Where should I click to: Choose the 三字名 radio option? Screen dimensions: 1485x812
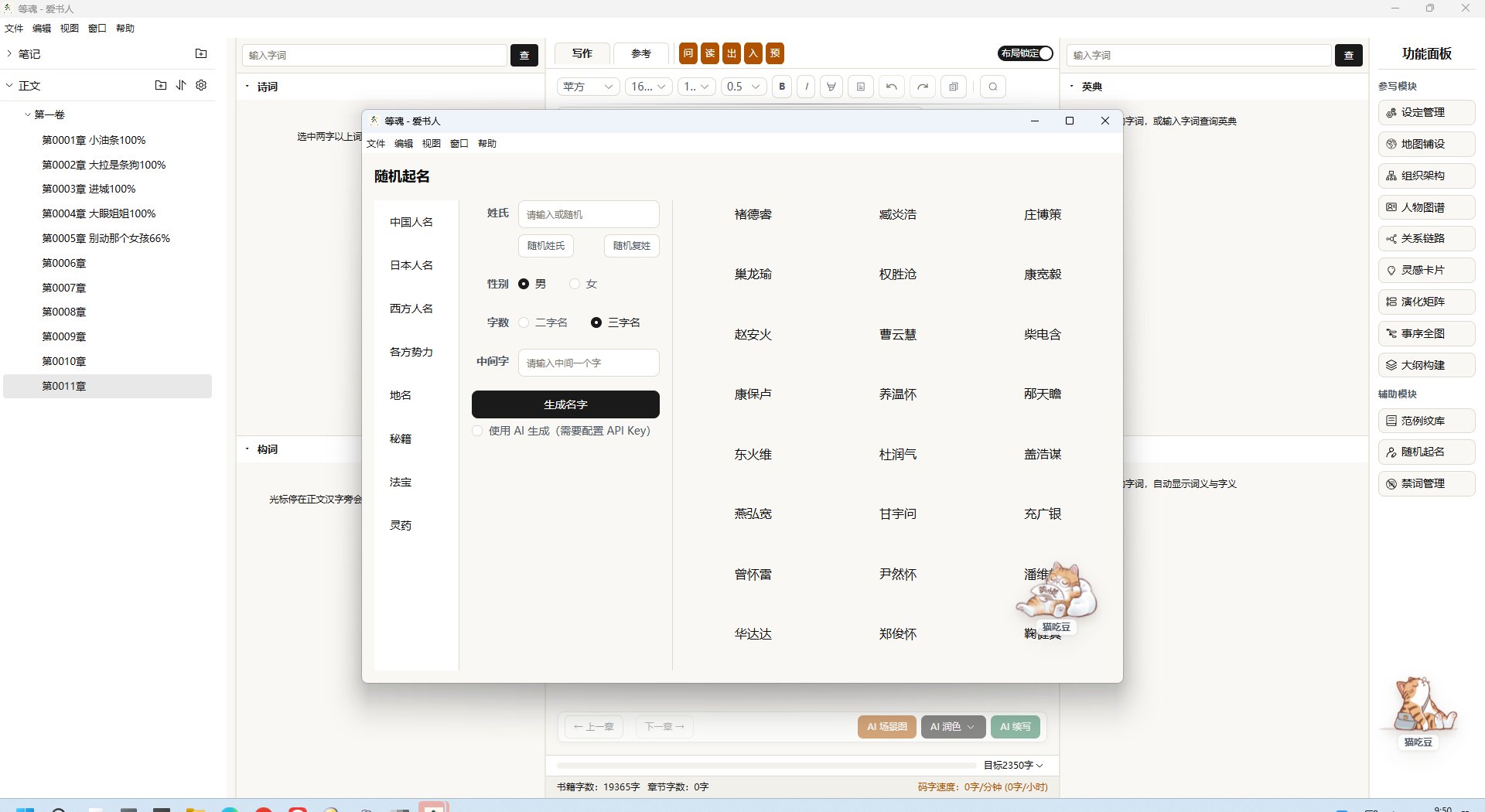pyautogui.click(x=596, y=322)
